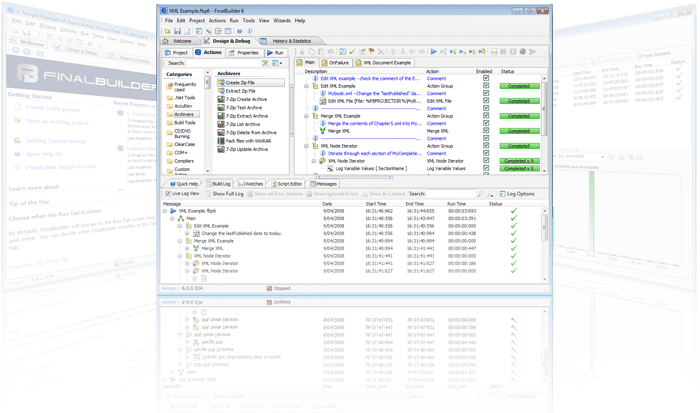Open the File menu
This screenshot has width=700, height=413.
point(169,21)
